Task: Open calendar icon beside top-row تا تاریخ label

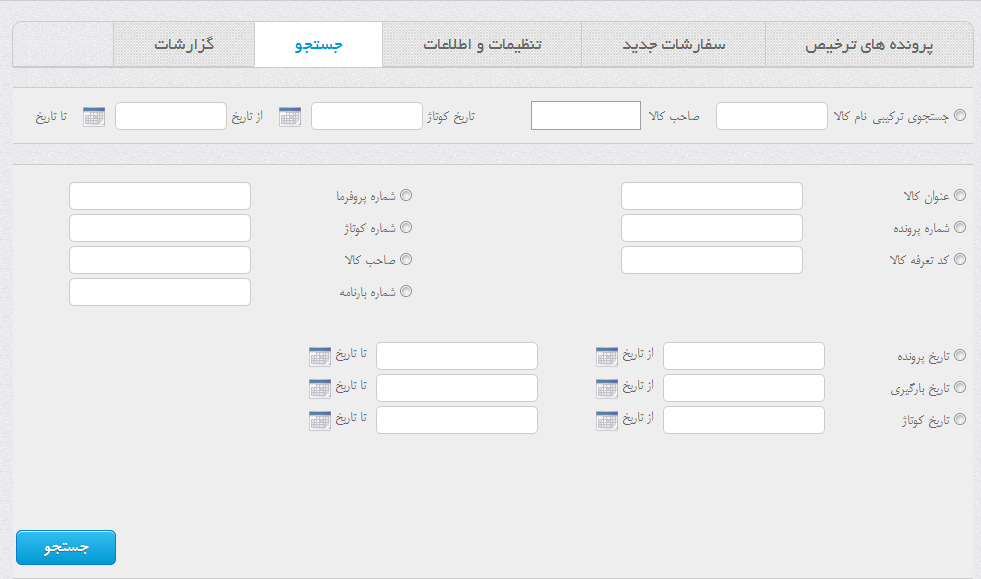Action: pos(94,116)
